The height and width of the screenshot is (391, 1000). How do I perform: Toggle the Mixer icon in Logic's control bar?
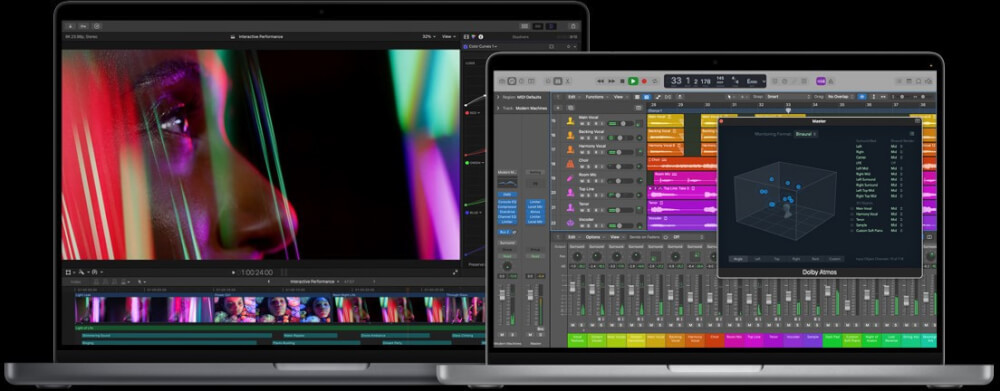(558, 81)
